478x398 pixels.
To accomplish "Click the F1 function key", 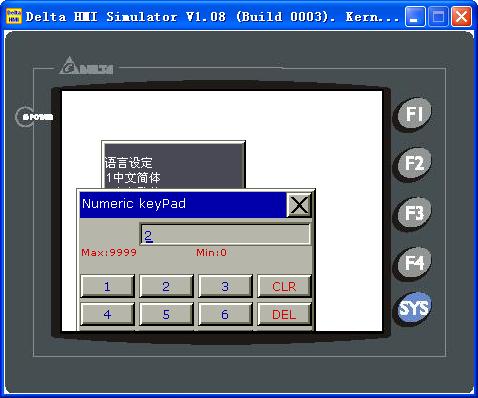I will (413, 114).
